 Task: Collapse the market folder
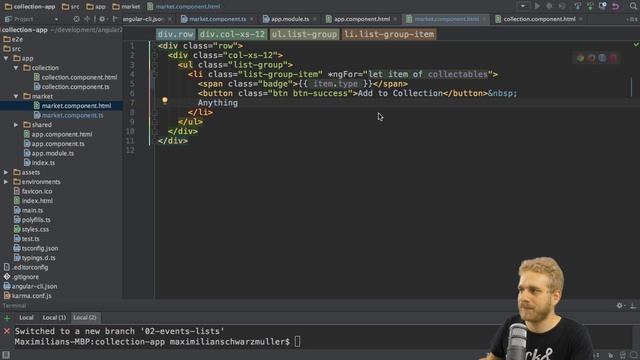pos(16,96)
